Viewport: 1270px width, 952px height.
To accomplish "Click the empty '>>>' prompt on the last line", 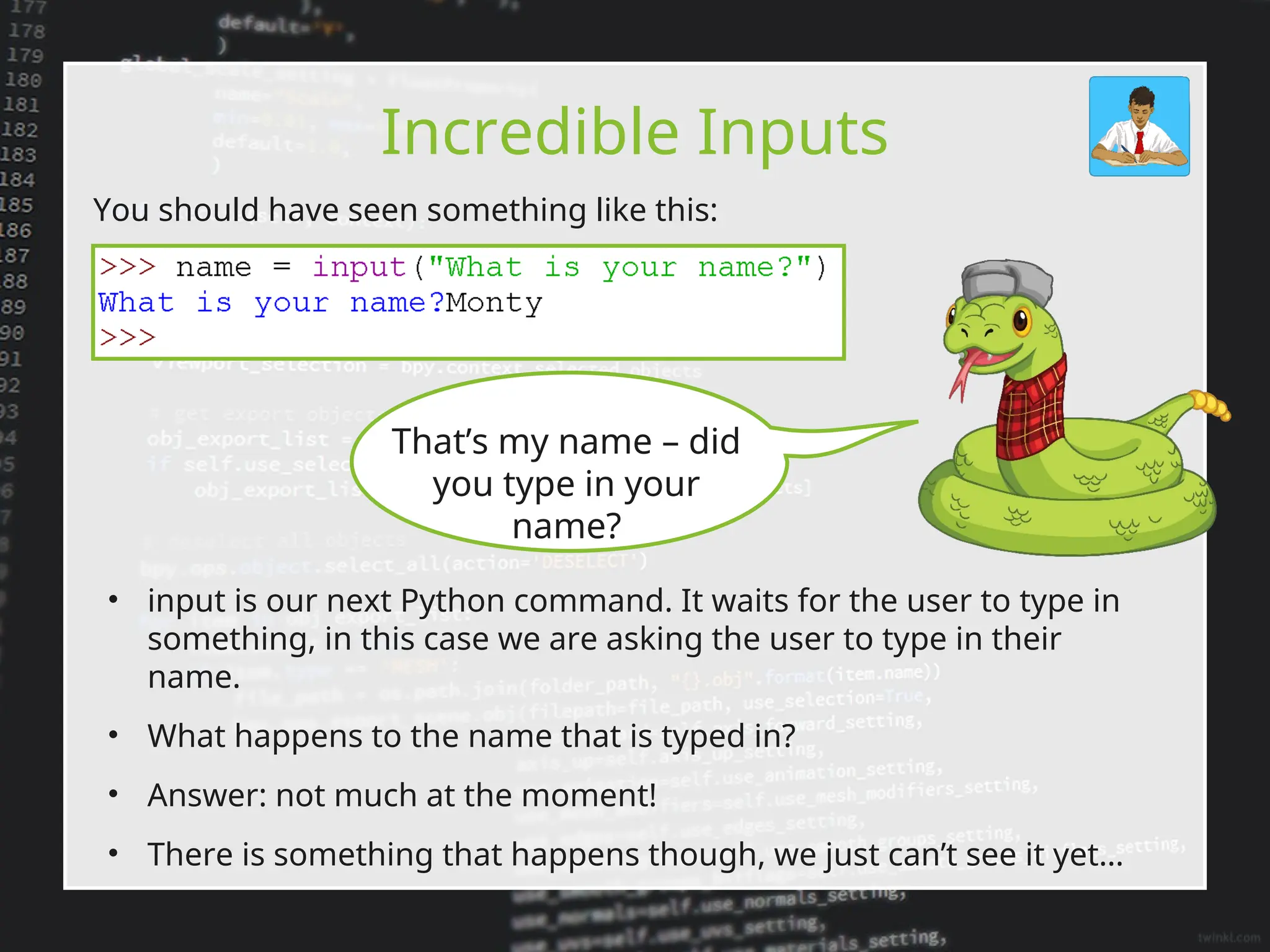I will pyautogui.click(x=127, y=338).
